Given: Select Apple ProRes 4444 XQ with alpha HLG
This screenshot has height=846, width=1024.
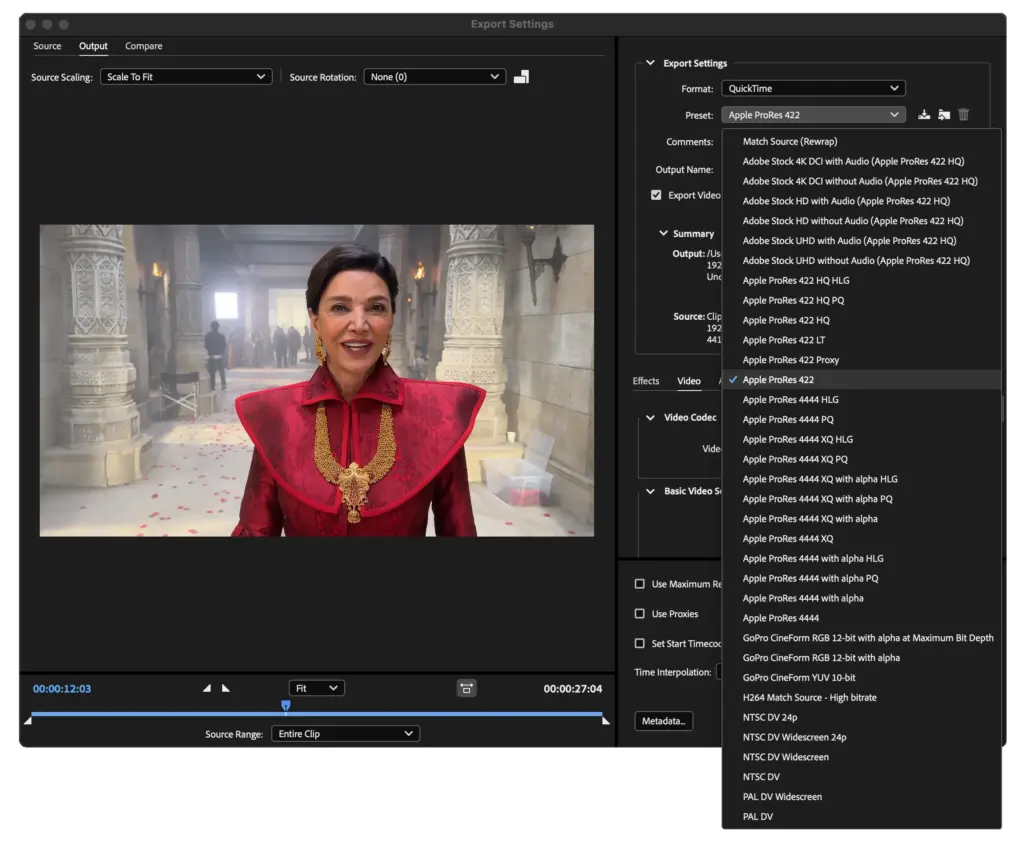Looking at the screenshot, I should 861,479.
